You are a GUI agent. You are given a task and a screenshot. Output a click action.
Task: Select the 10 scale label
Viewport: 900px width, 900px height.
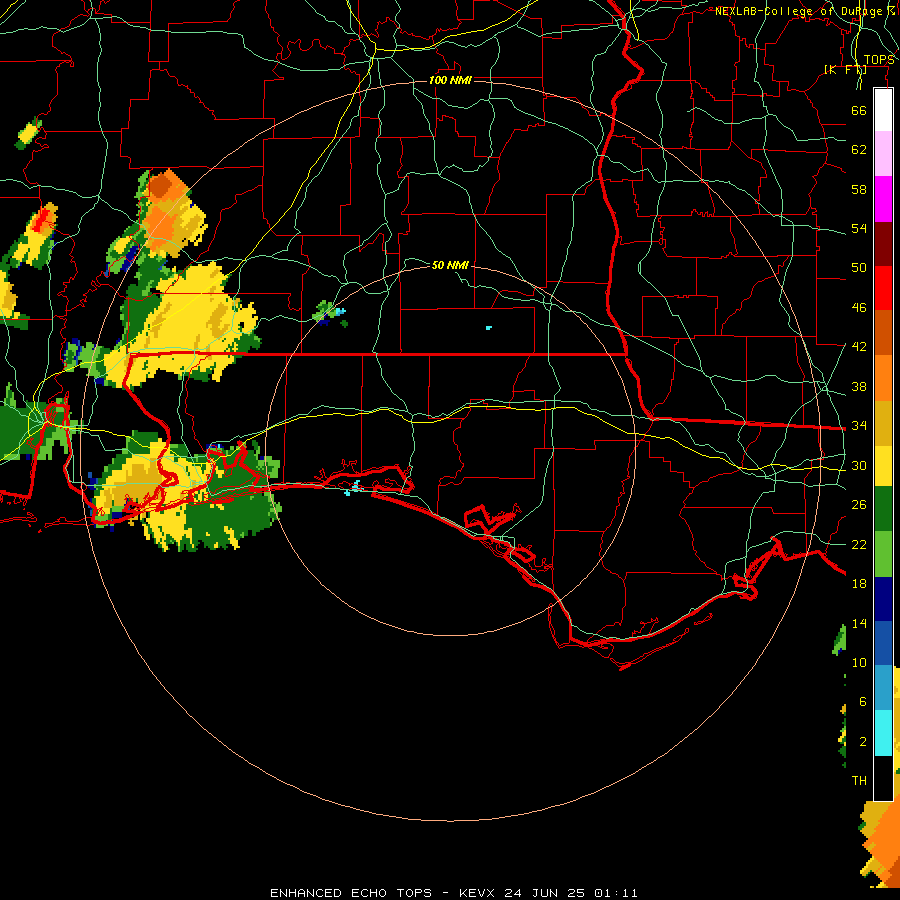point(859,663)
